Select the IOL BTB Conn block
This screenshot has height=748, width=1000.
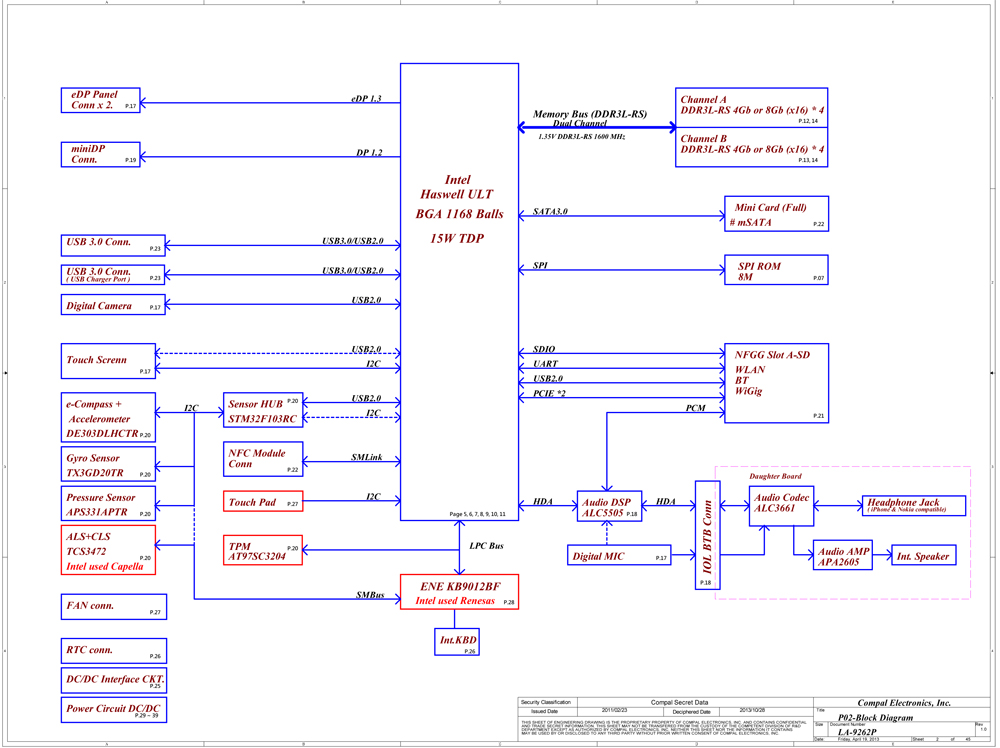(707, 536)
